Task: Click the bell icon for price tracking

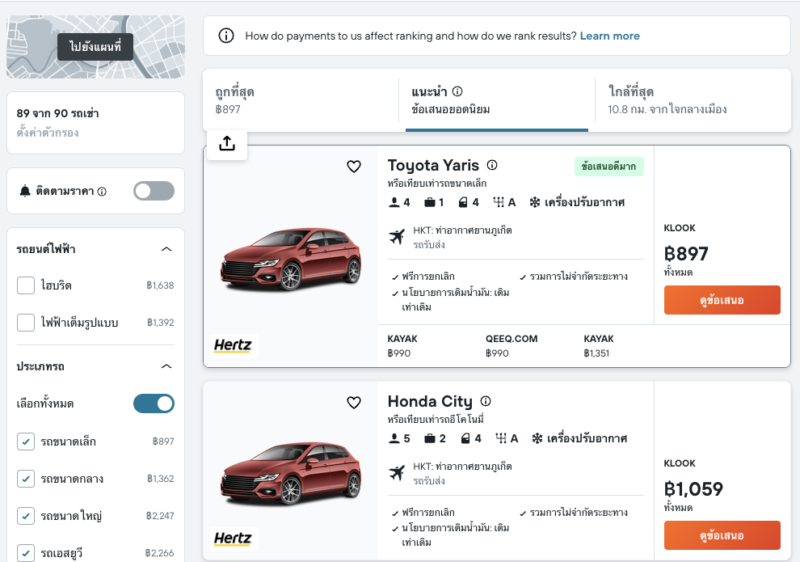Action: 24,191
